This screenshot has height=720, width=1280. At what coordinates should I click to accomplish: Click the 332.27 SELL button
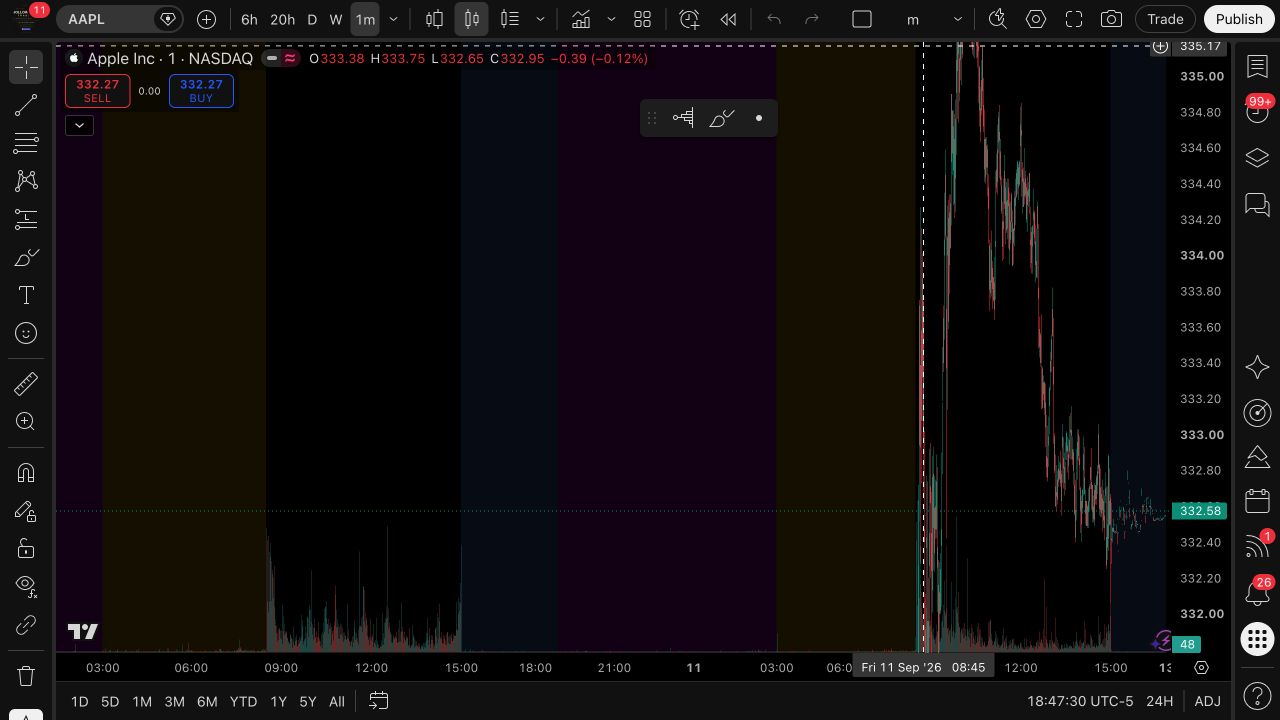click(97, 91)
